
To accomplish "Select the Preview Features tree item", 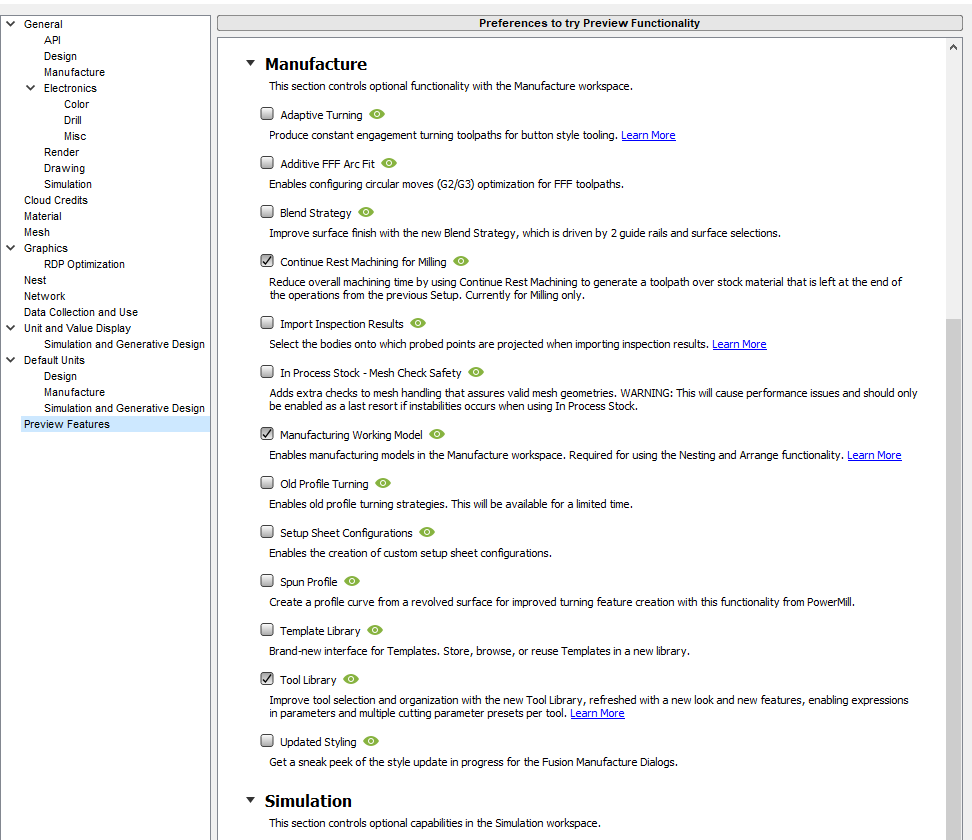I will pyautogui.click(x=66, y=425).
